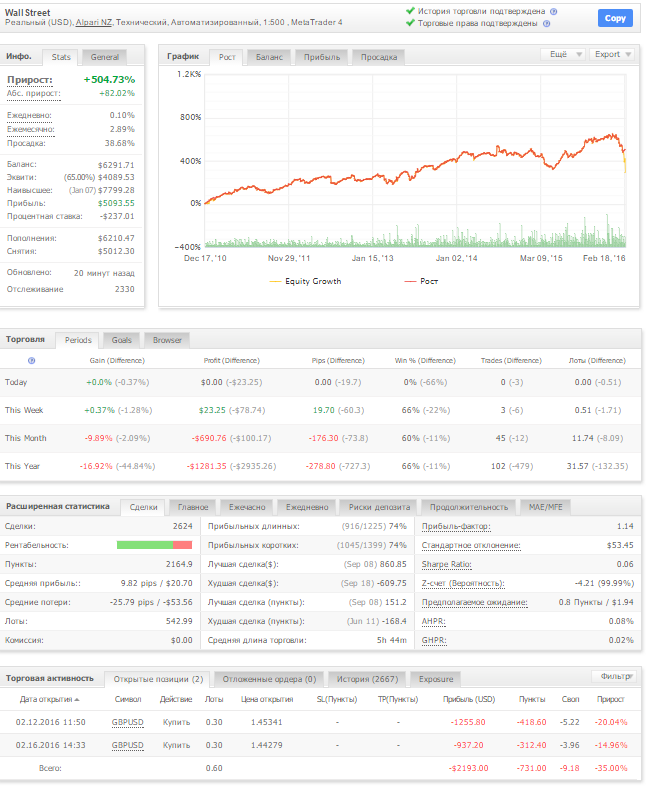648x788 pixels.
Task: Click the Z-счет (Вероятность) label
Action: [463, 583]
